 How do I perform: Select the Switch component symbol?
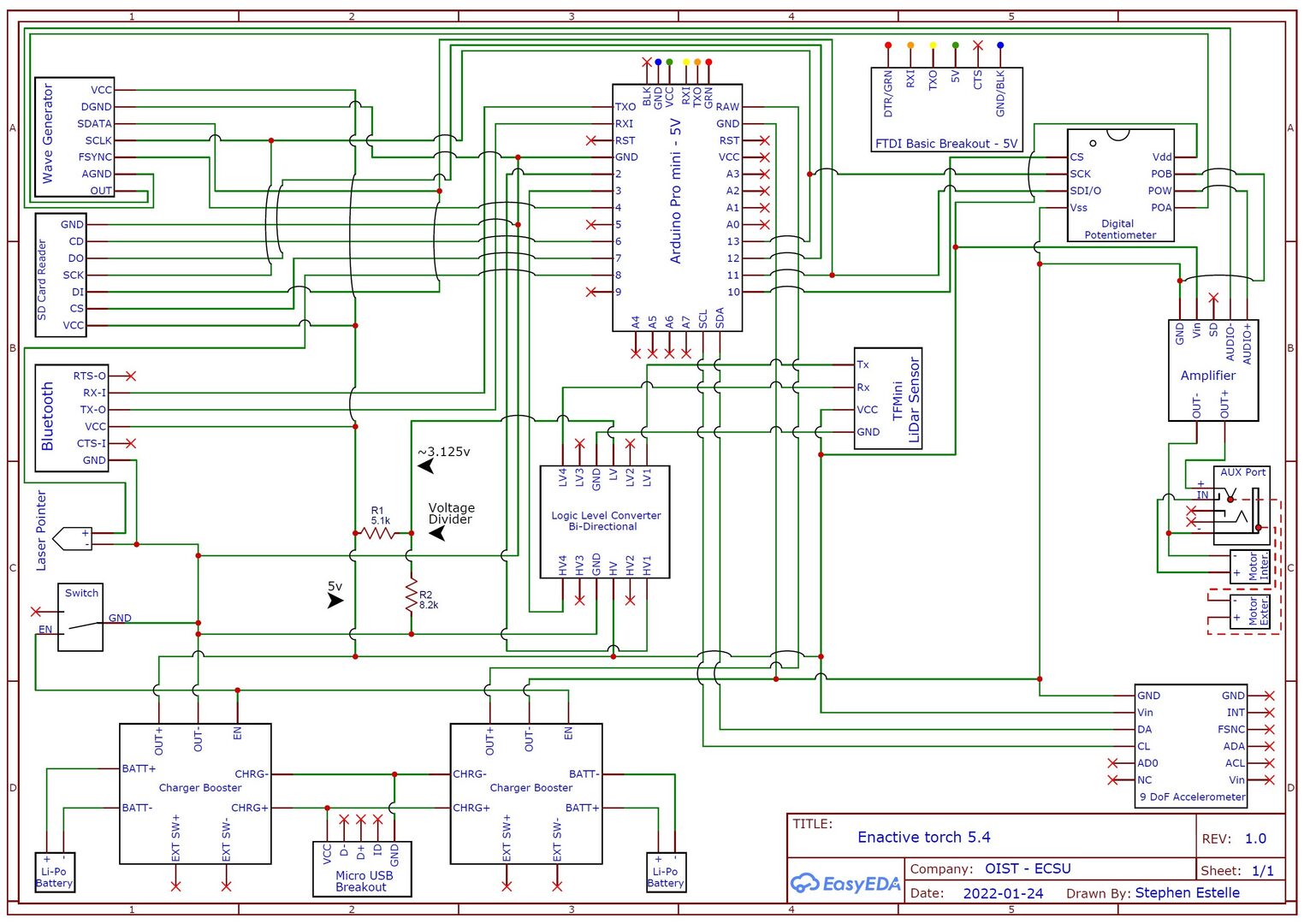point(81,618)
